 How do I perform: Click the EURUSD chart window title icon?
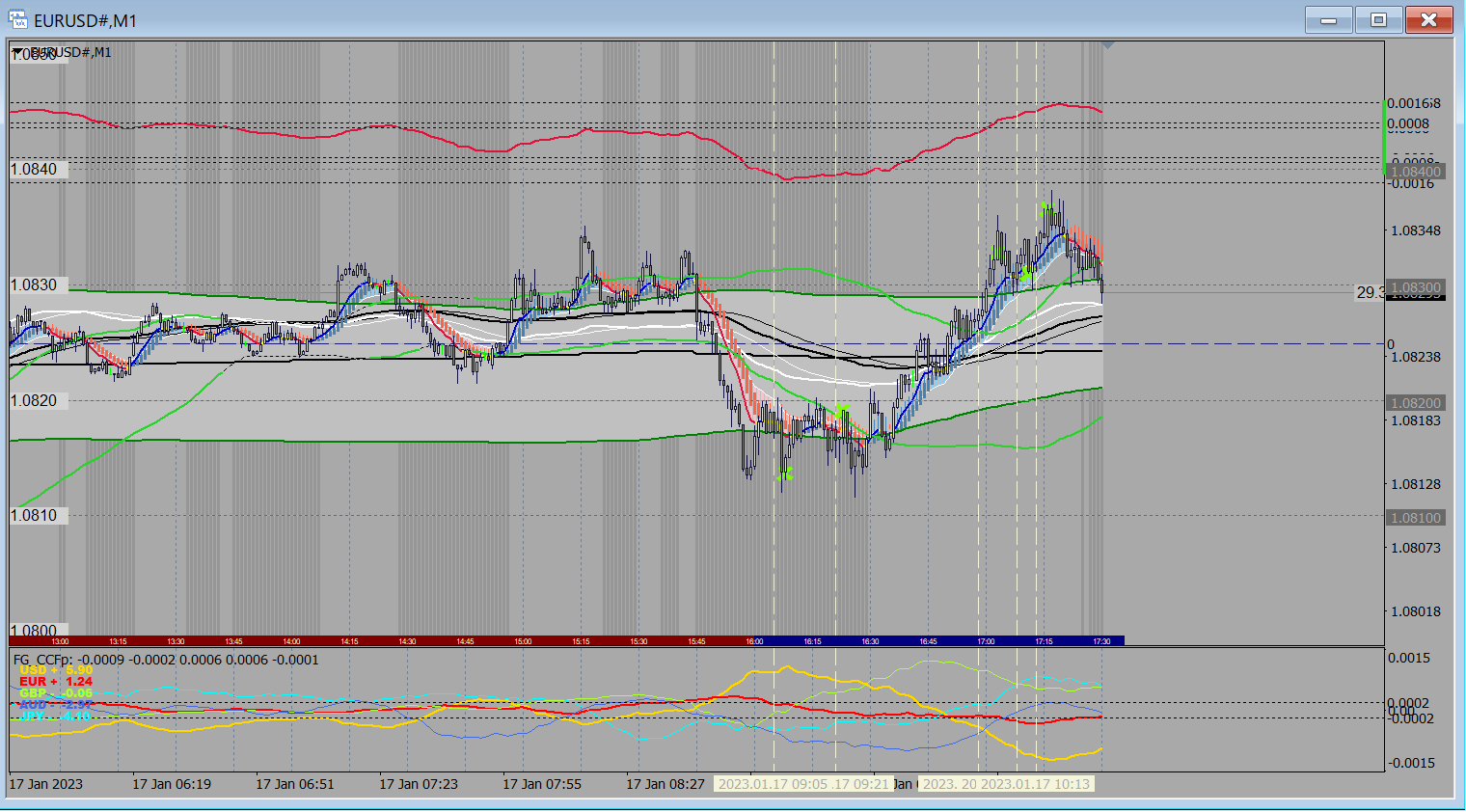pos(18,20)
